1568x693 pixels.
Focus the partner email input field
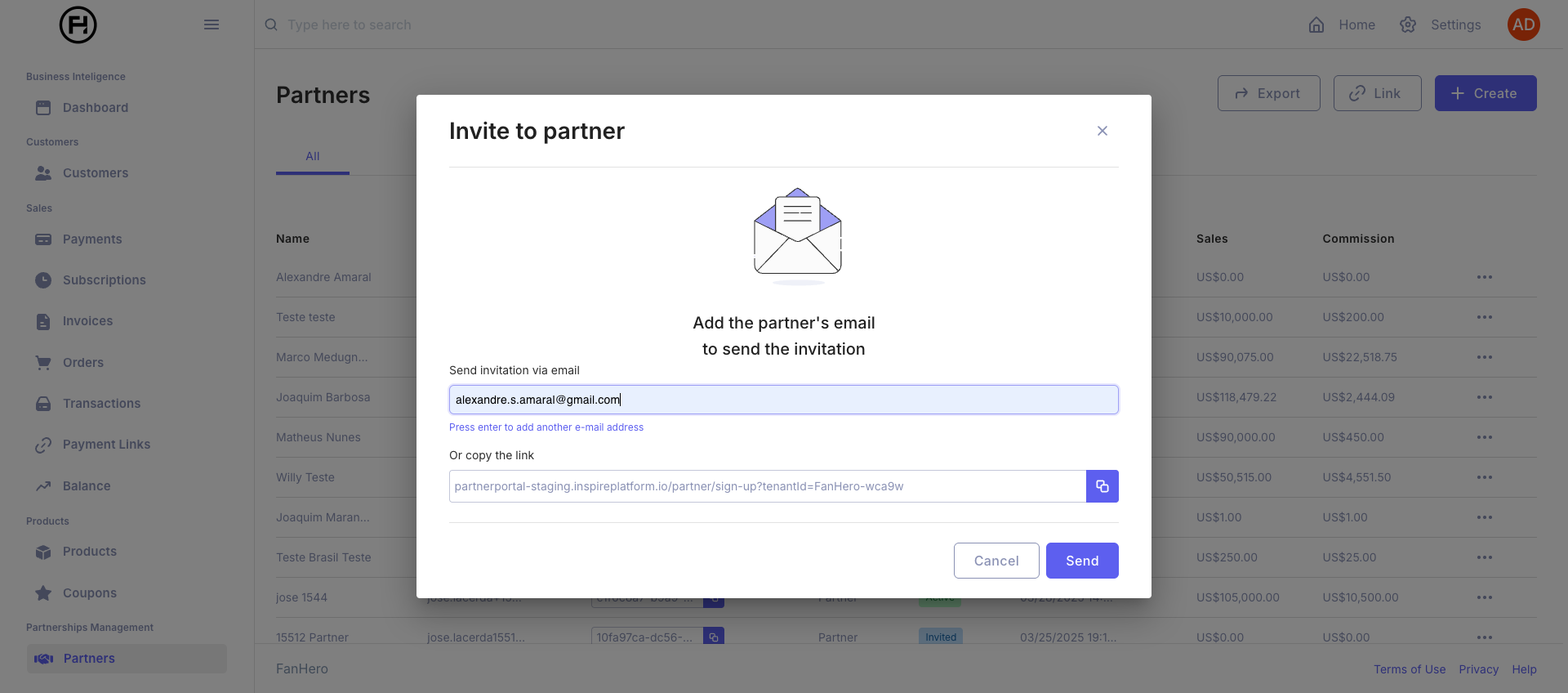point(784,400)
